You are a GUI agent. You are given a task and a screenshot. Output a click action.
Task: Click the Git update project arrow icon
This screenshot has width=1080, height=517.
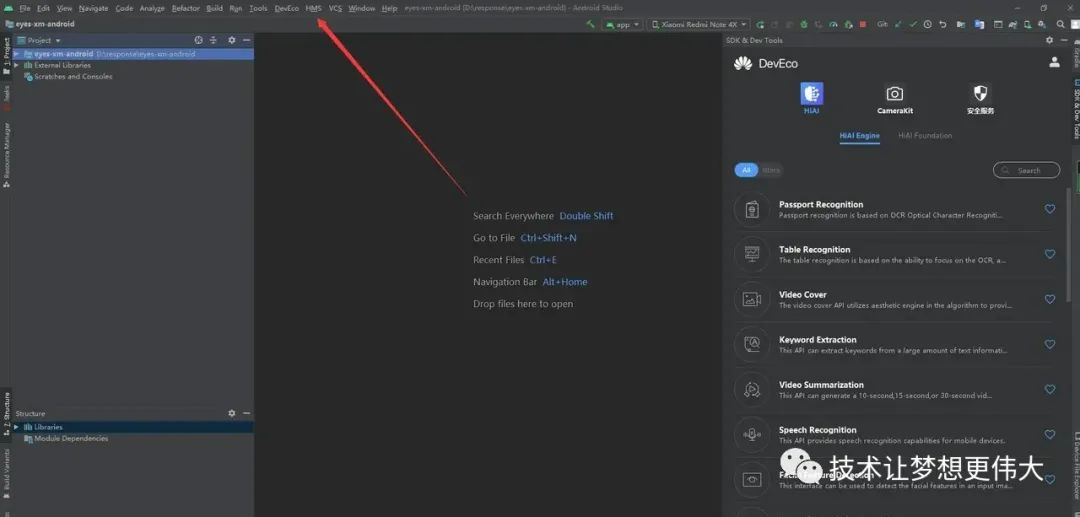(x=897, y=24)
